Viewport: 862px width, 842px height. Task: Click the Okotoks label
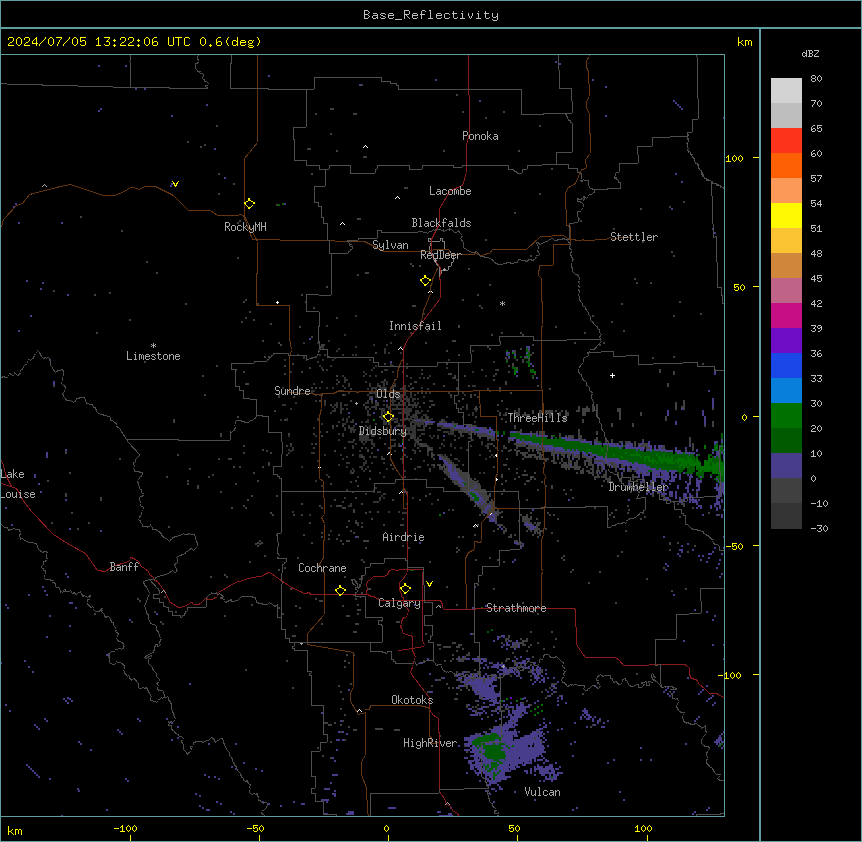[x=412, y=700]
